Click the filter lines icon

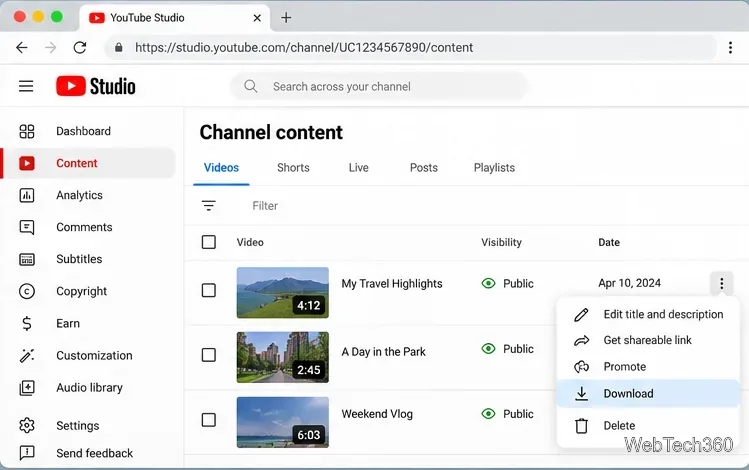(x=209, y=205)
